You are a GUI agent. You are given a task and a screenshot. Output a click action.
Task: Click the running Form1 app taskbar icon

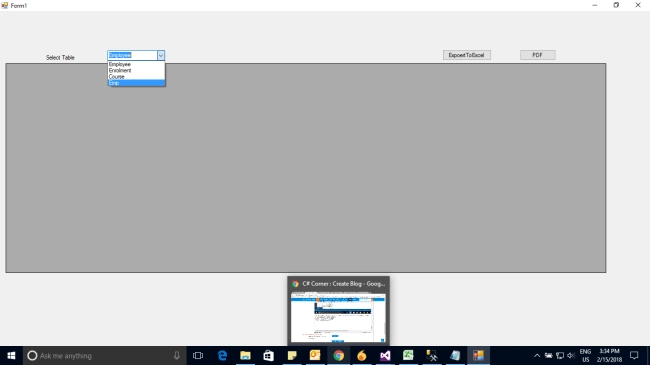coord(478,355)
